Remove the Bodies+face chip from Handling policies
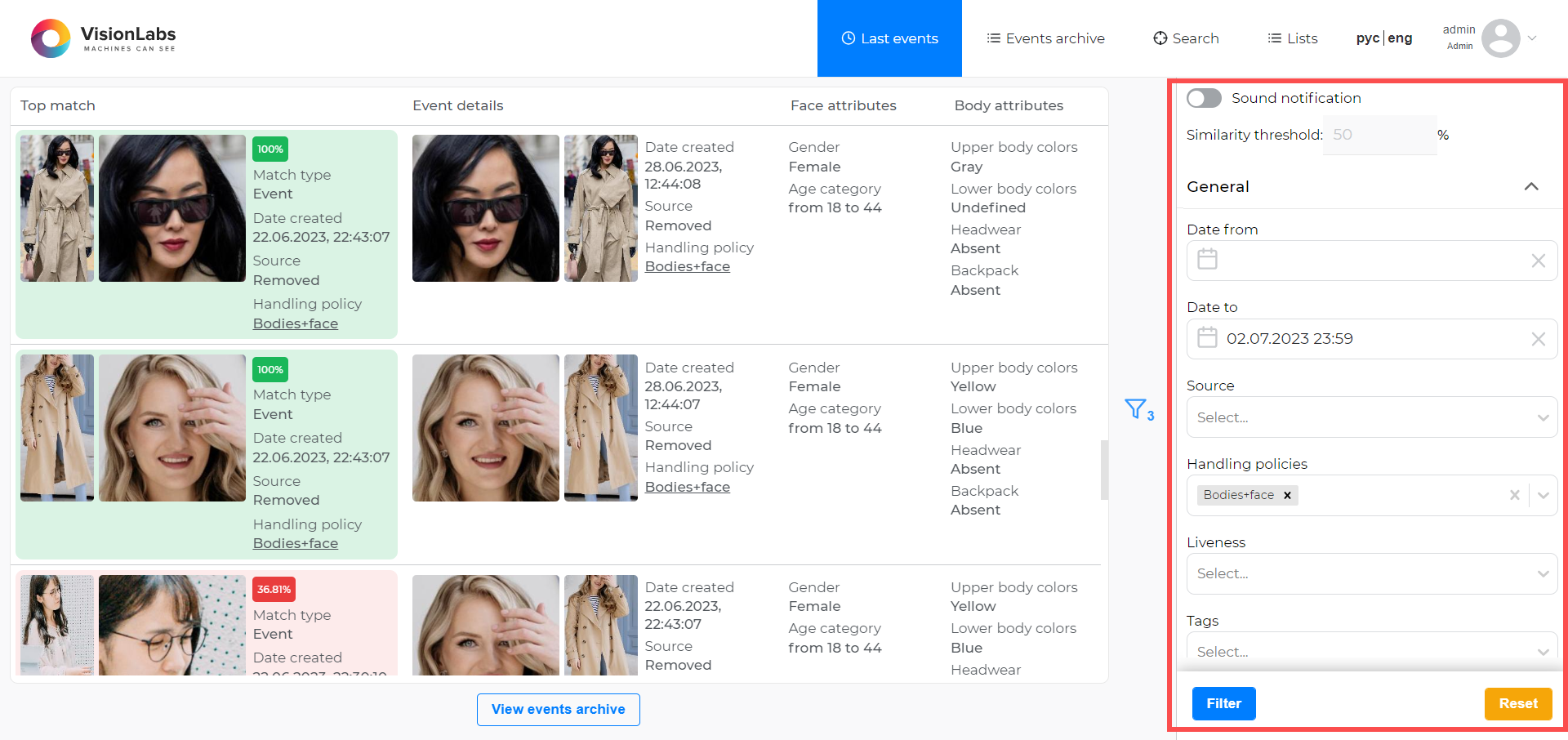 tap(1287, 495)
